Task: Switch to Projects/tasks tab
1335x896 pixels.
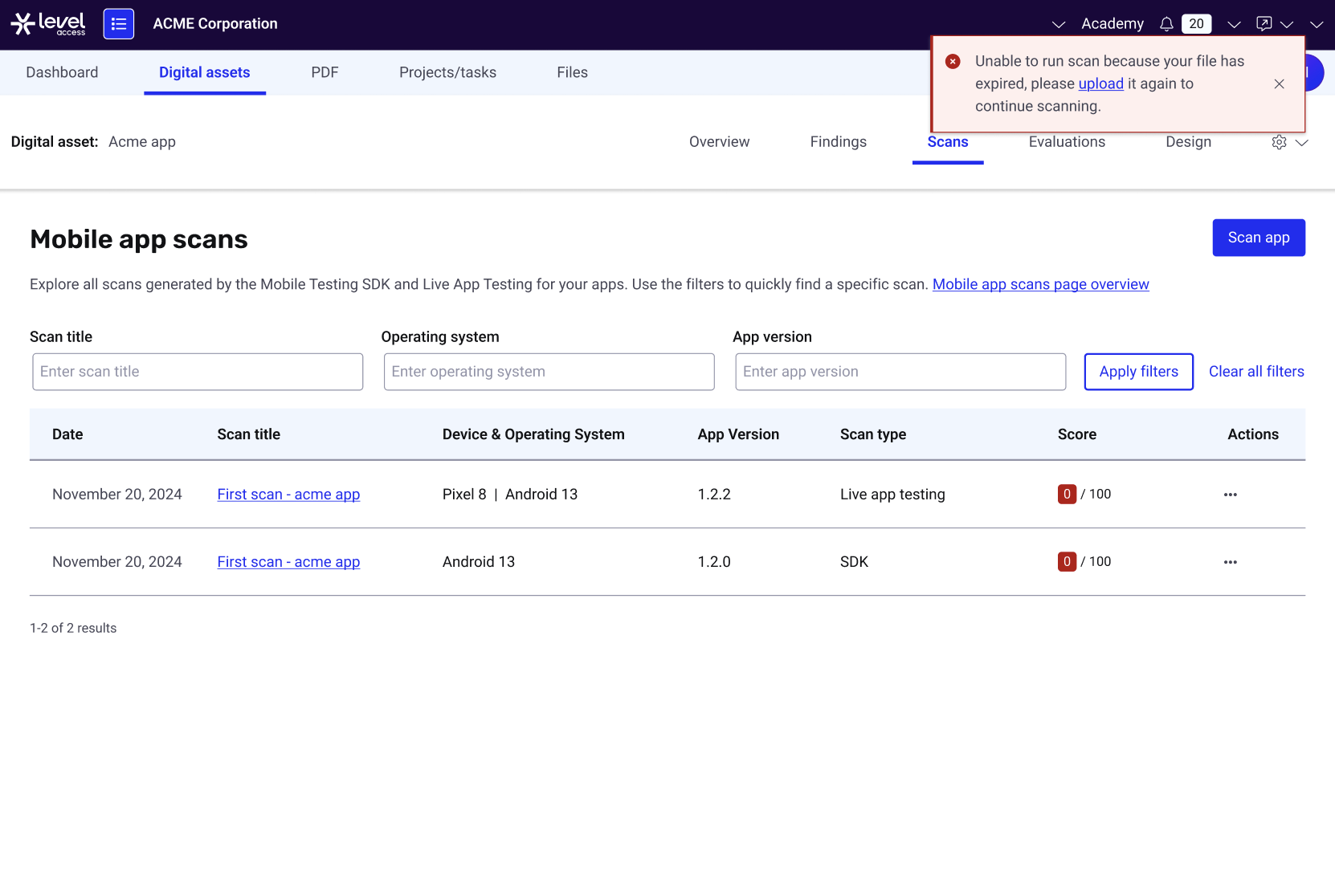Action: [x=447, y=72]
